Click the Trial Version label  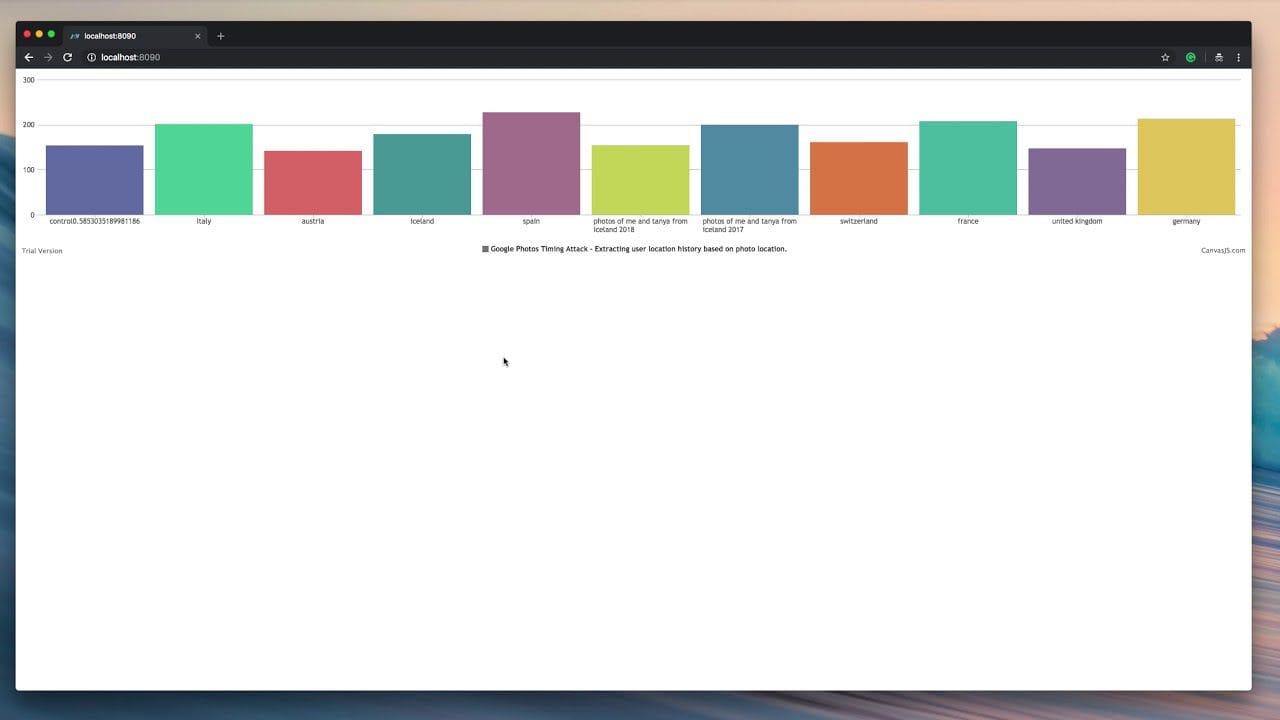pos(42,251)
